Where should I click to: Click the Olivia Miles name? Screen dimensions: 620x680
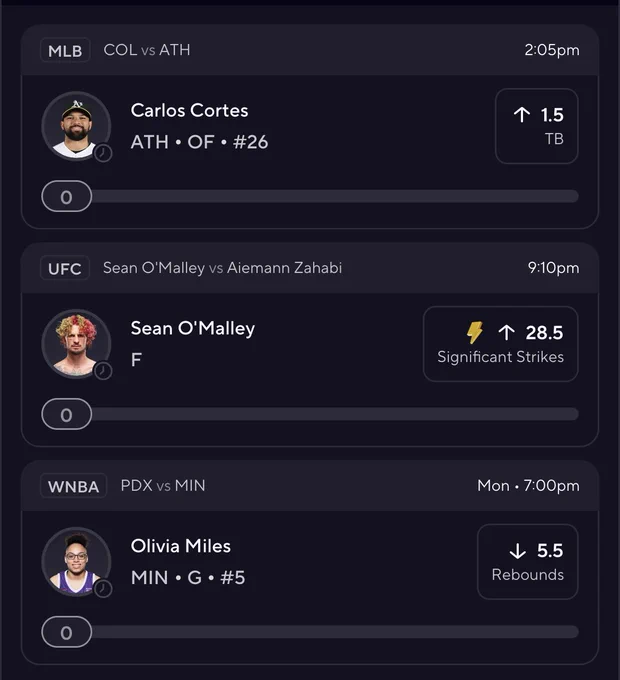(x=181, y=546)
